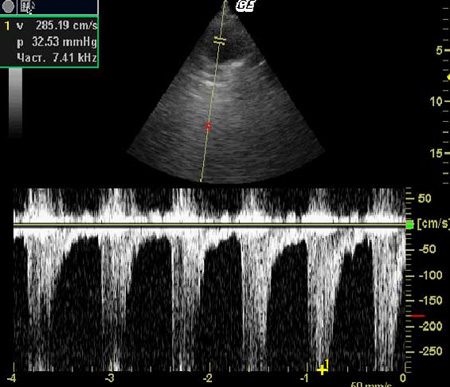Viewport: 450px width, 387px height.
Task: Click the Doppler baseline yellow line
Action: [209, 225]
